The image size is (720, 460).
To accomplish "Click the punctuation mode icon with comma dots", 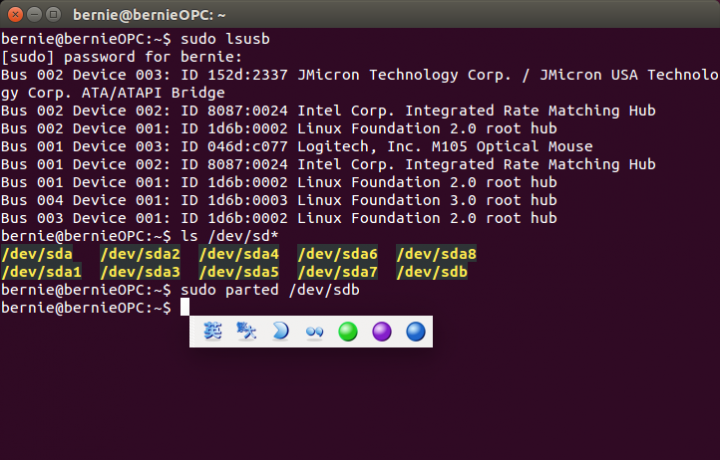I will click(x=315, y=331).
